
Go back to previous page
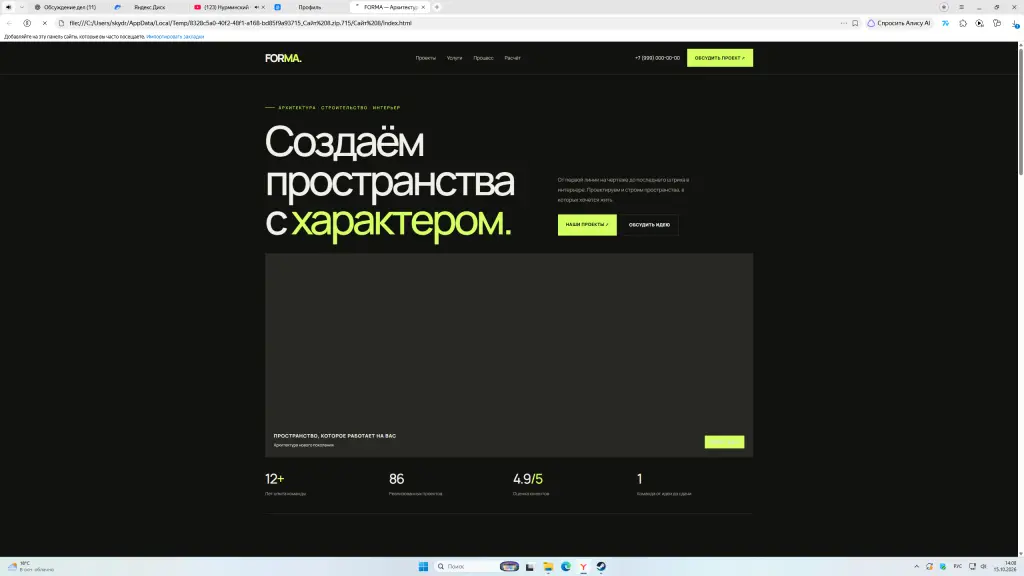coord(9,23)
